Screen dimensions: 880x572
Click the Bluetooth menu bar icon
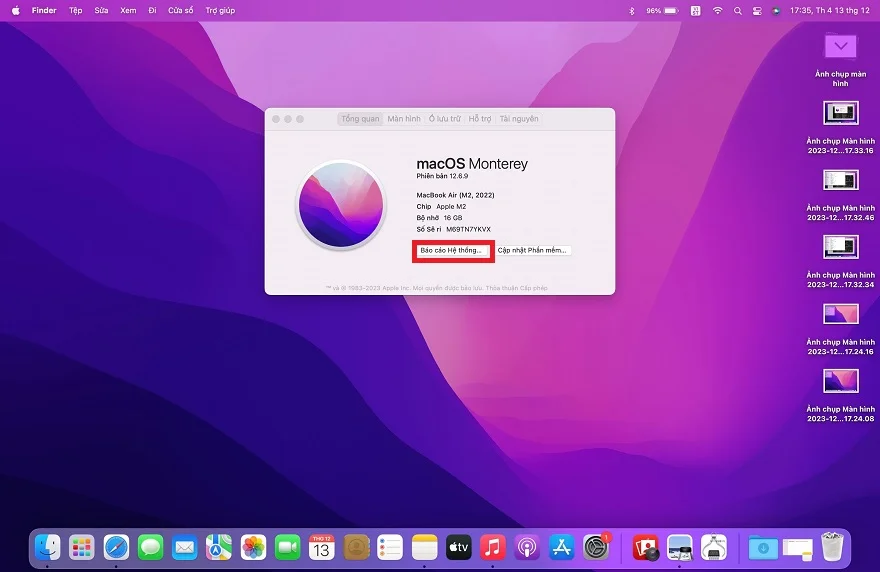point(631,11)
